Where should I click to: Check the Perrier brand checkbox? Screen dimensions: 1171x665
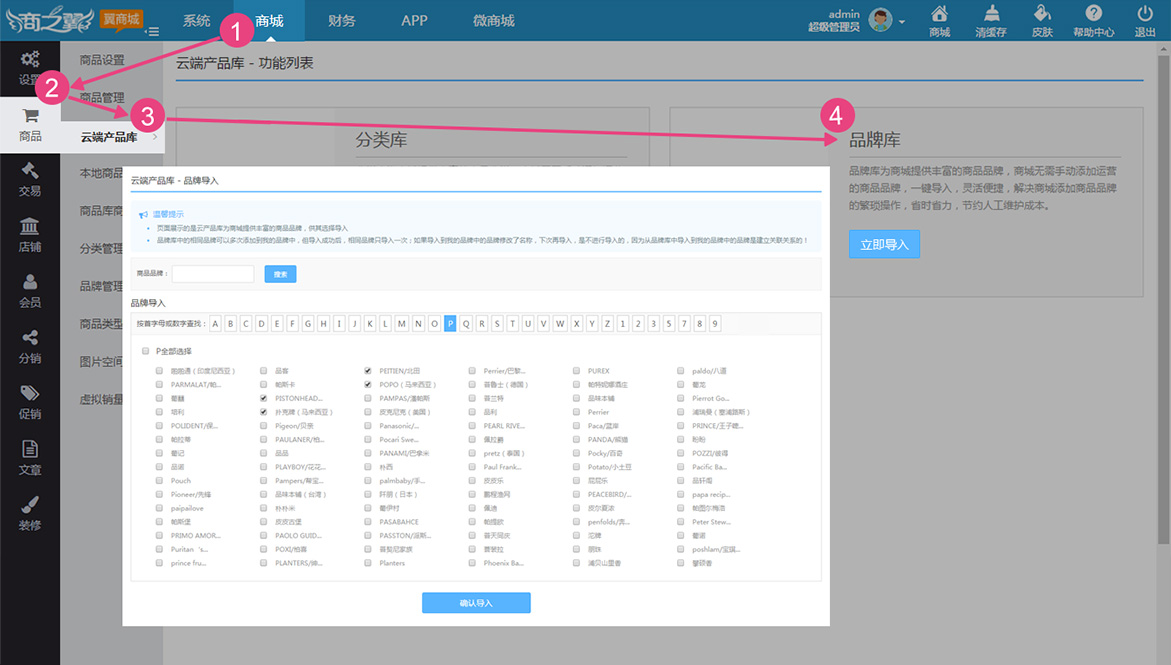pyautogui.click(x=577, y=412)
